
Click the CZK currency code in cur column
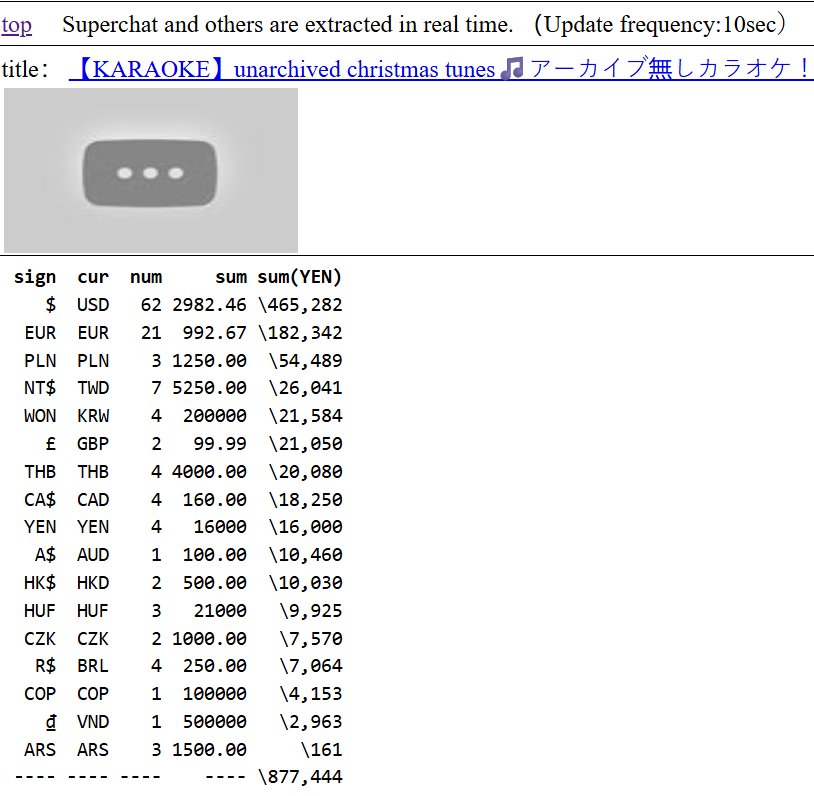click(x=93, y=639)
